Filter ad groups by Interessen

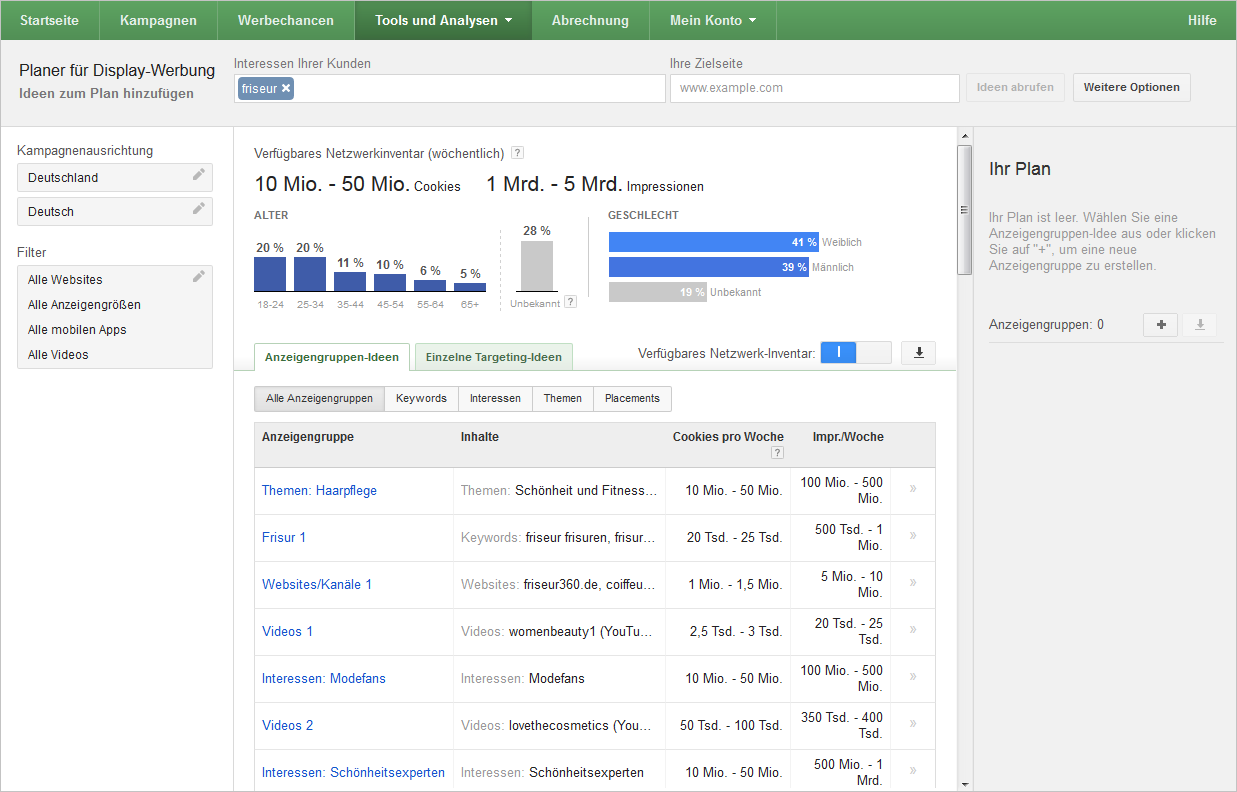495,398
